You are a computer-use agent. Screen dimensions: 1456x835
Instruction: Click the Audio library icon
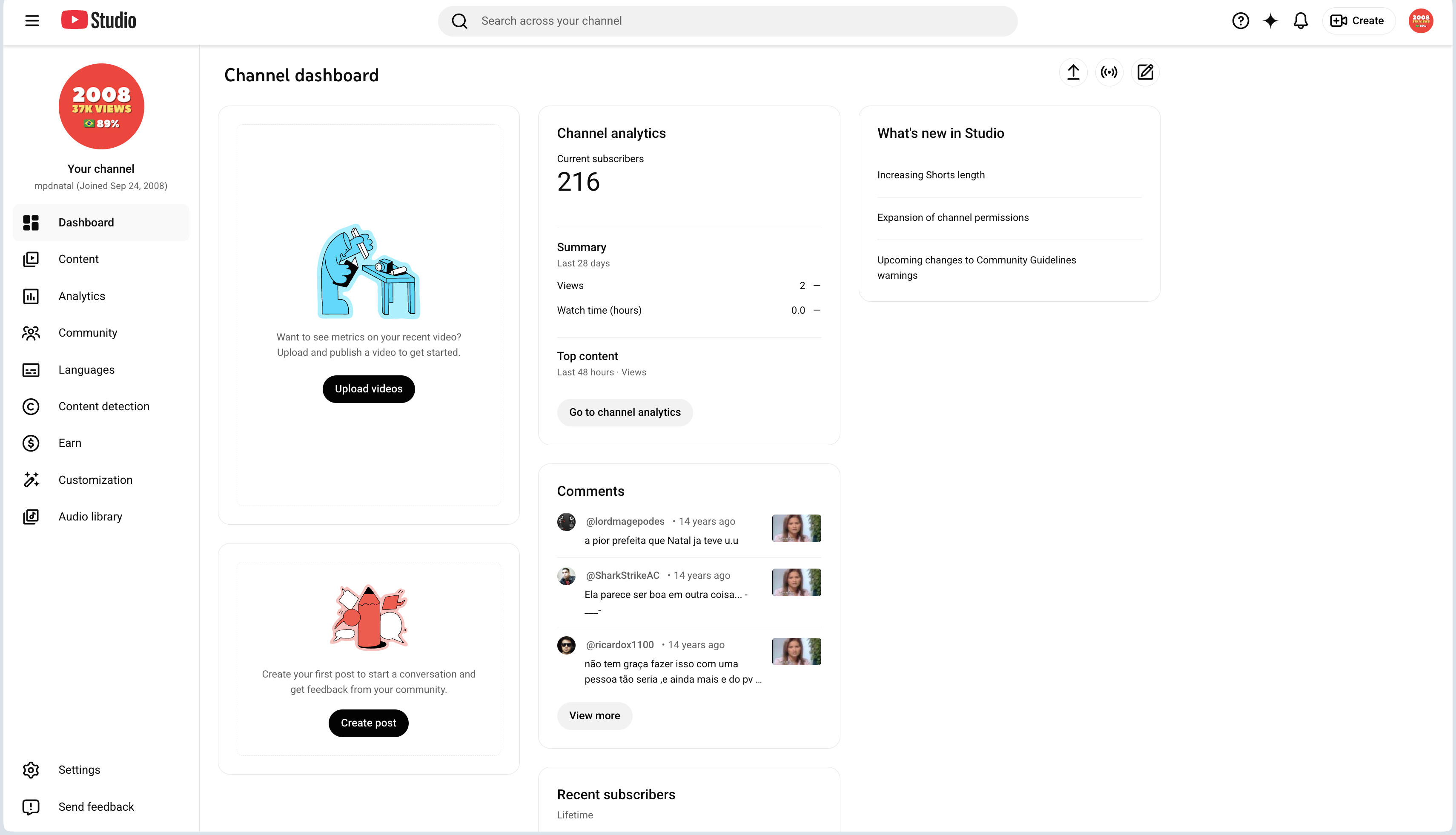tap(31, 517)
